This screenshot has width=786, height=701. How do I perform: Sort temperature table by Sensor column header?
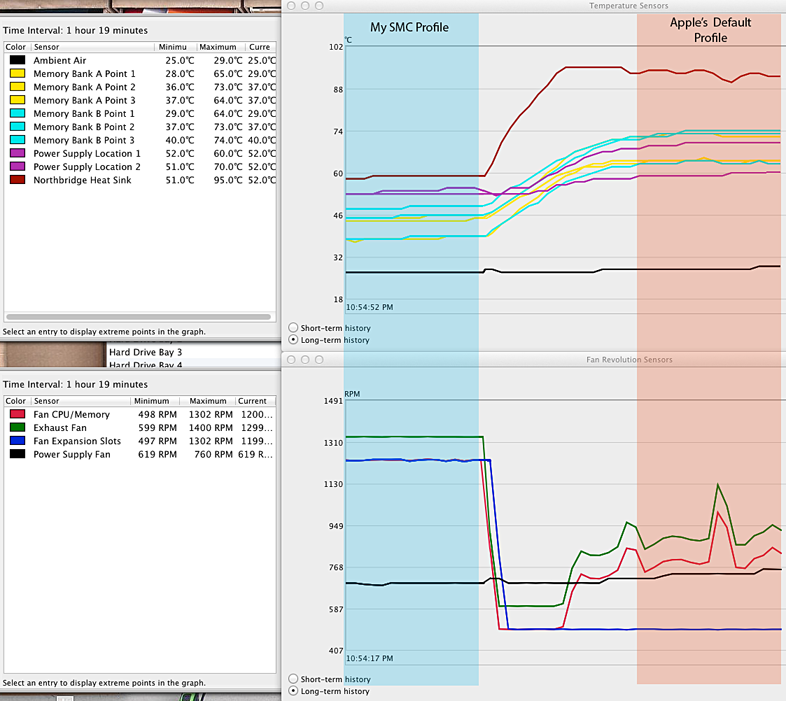coord(93,47)
